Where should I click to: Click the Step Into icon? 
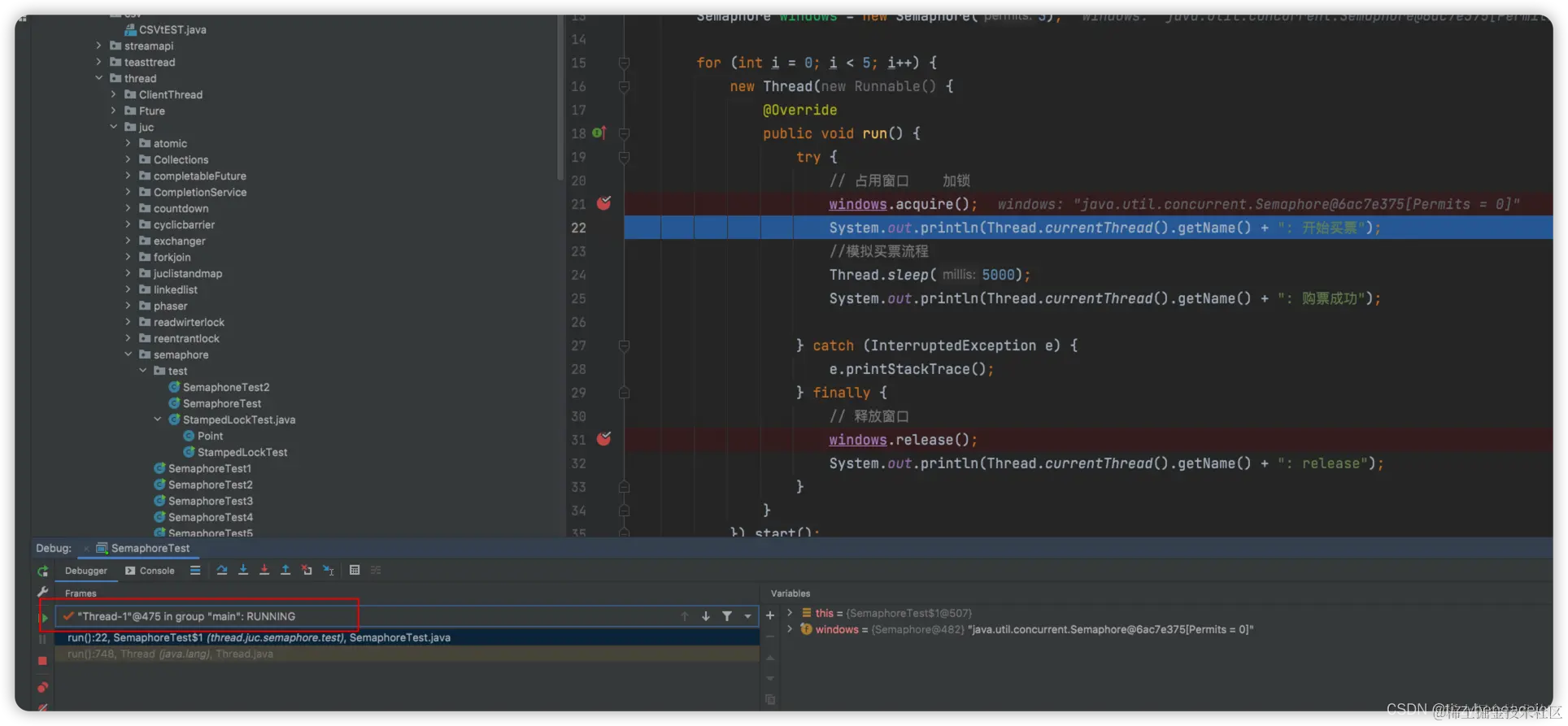pyautogui.click(x=243, y=571)
